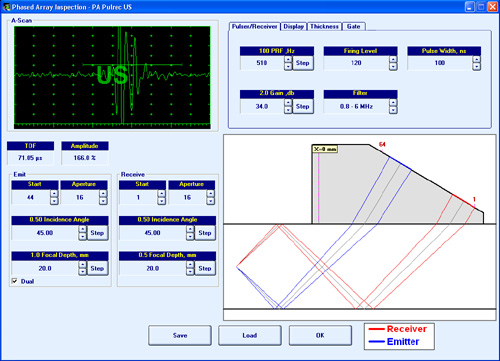Decrease PRF value with down arrow

(288, 66)
